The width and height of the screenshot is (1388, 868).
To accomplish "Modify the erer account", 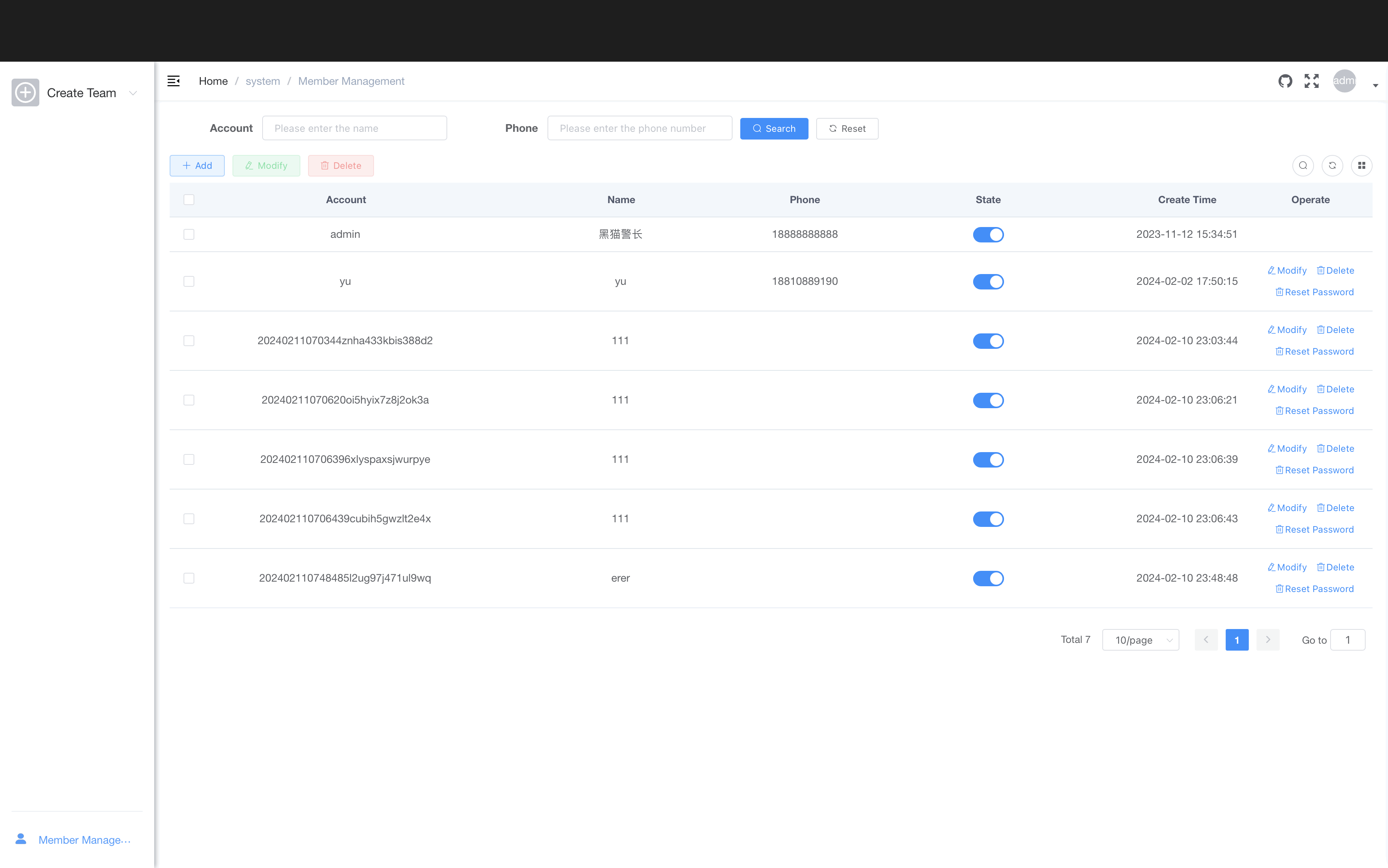I will point(1287,567).
